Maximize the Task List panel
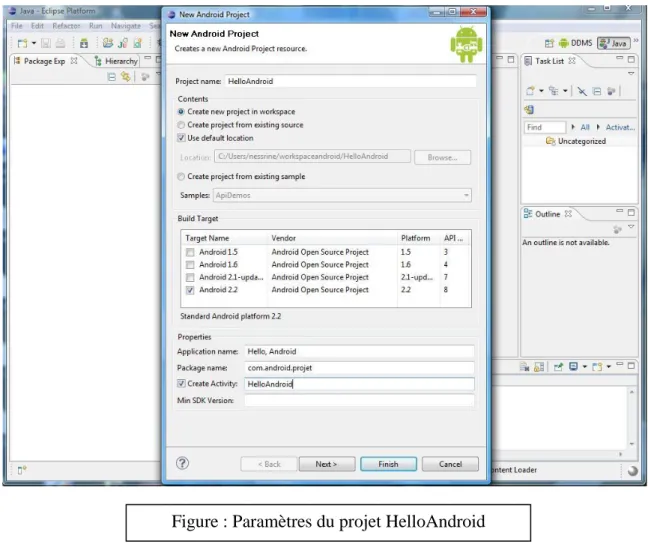 pyautogui.click(x=631, y=60)
